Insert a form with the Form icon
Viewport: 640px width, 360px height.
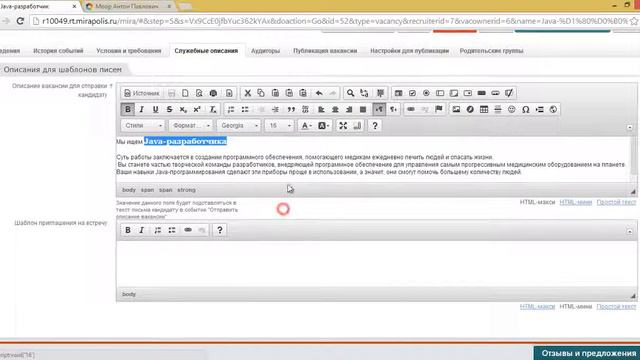(x=398, y=93)
